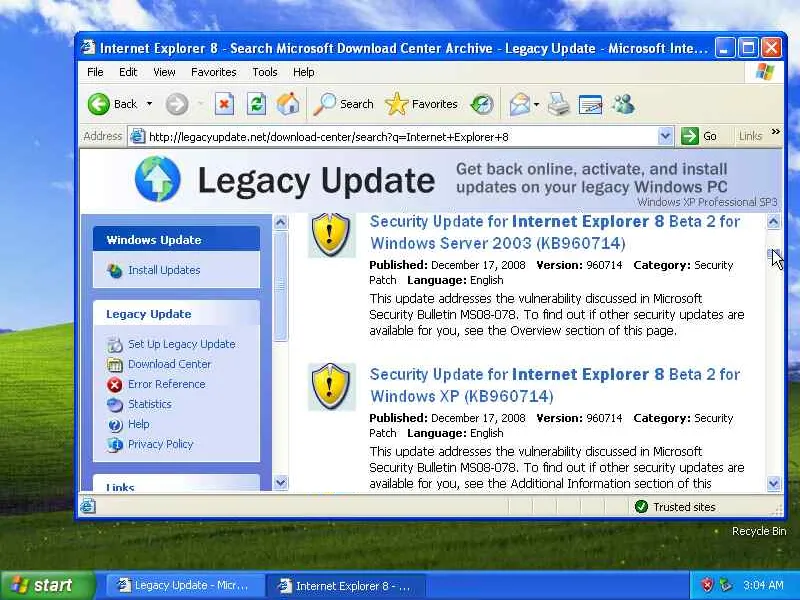Open the Favorites menu

[214, 72]
